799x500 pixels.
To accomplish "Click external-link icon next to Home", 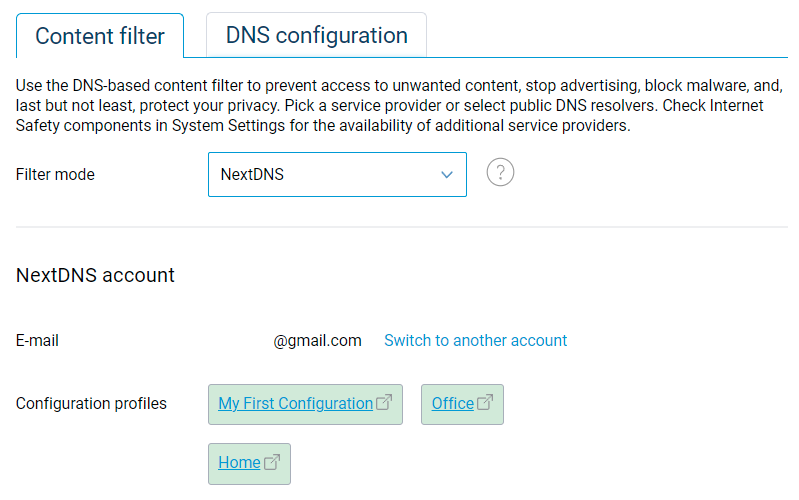I will tap(272, 462).
